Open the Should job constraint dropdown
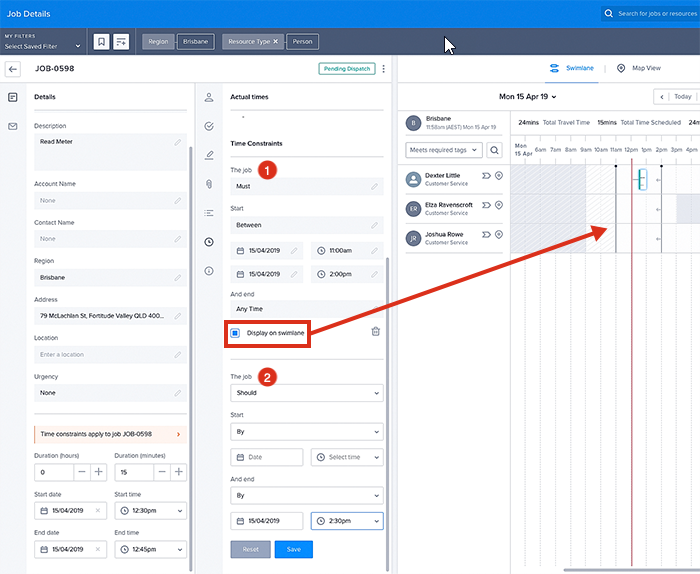Screen dimensions: 700x574 point(307,393)
